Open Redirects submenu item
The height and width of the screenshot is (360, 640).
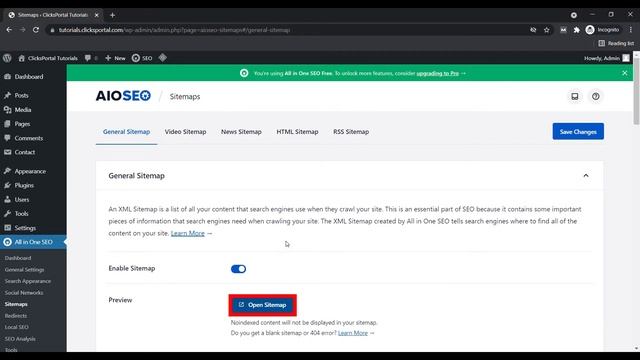coord(16,316)
